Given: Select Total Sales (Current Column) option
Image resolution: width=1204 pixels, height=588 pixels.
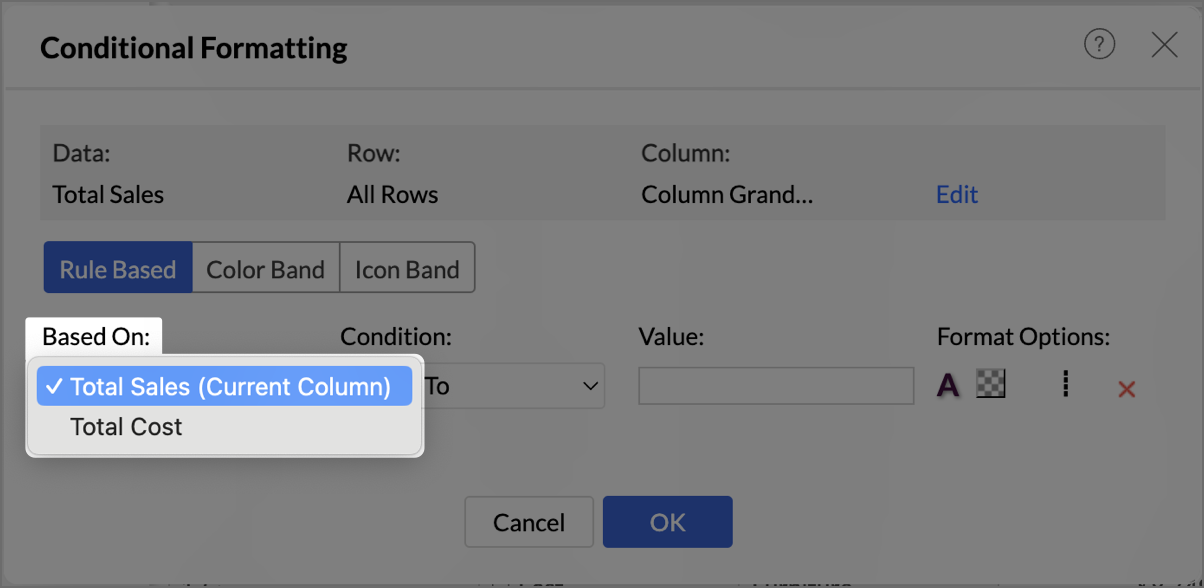Looking at the screenshot, I should coord(225,386).
